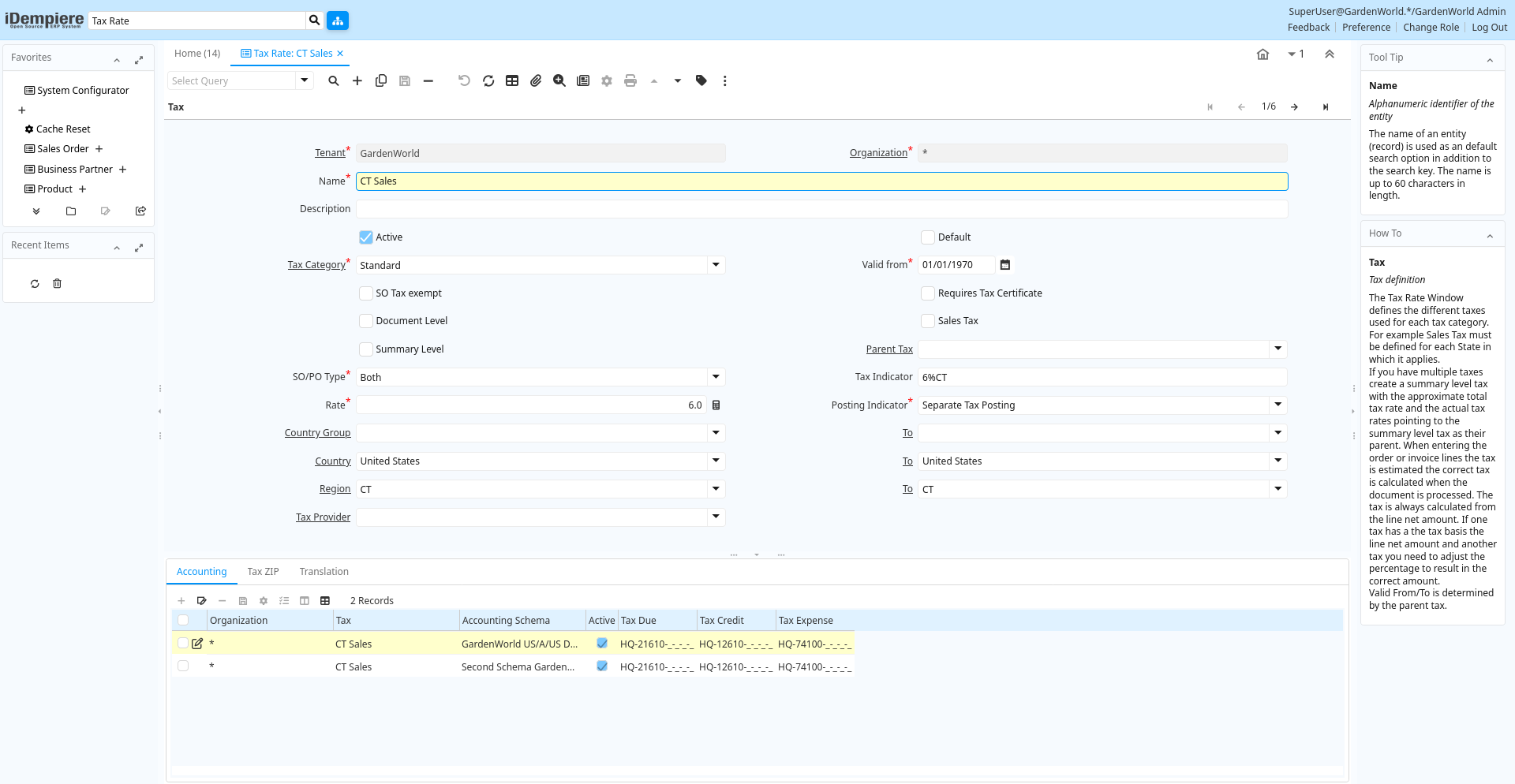Open the Tax Category dropdown
The width and height of the screenshot is (1515, 784).
point(716,265)
